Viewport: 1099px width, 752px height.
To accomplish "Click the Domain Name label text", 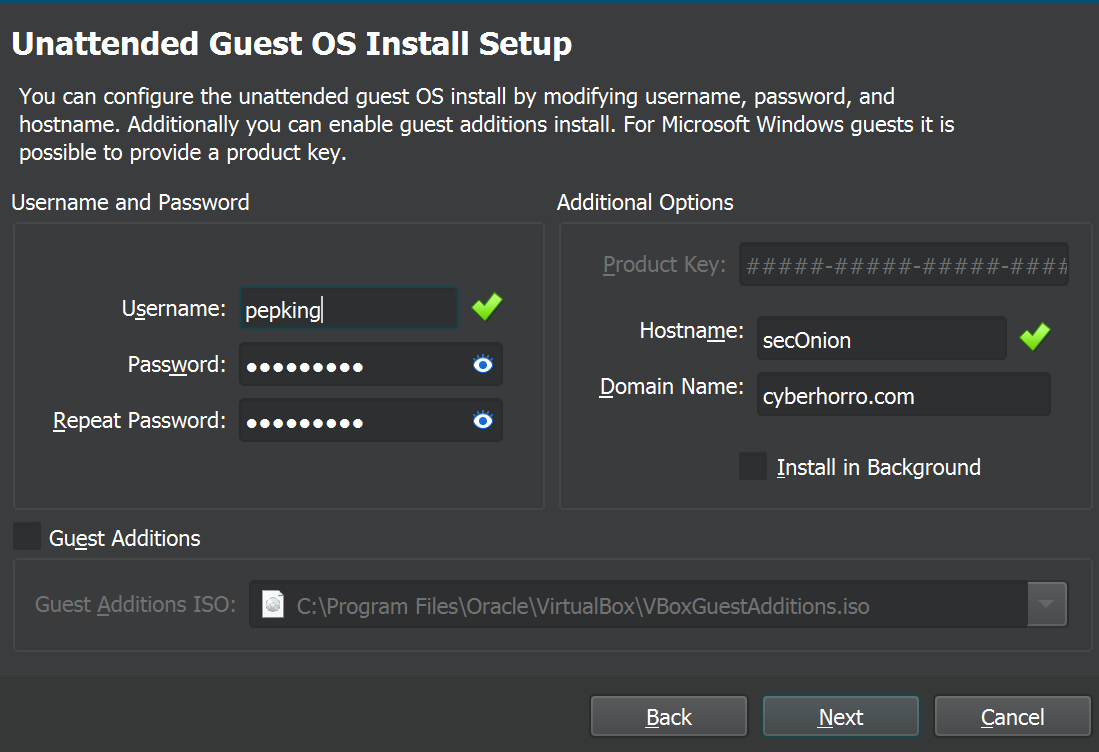I will point(671,387).
